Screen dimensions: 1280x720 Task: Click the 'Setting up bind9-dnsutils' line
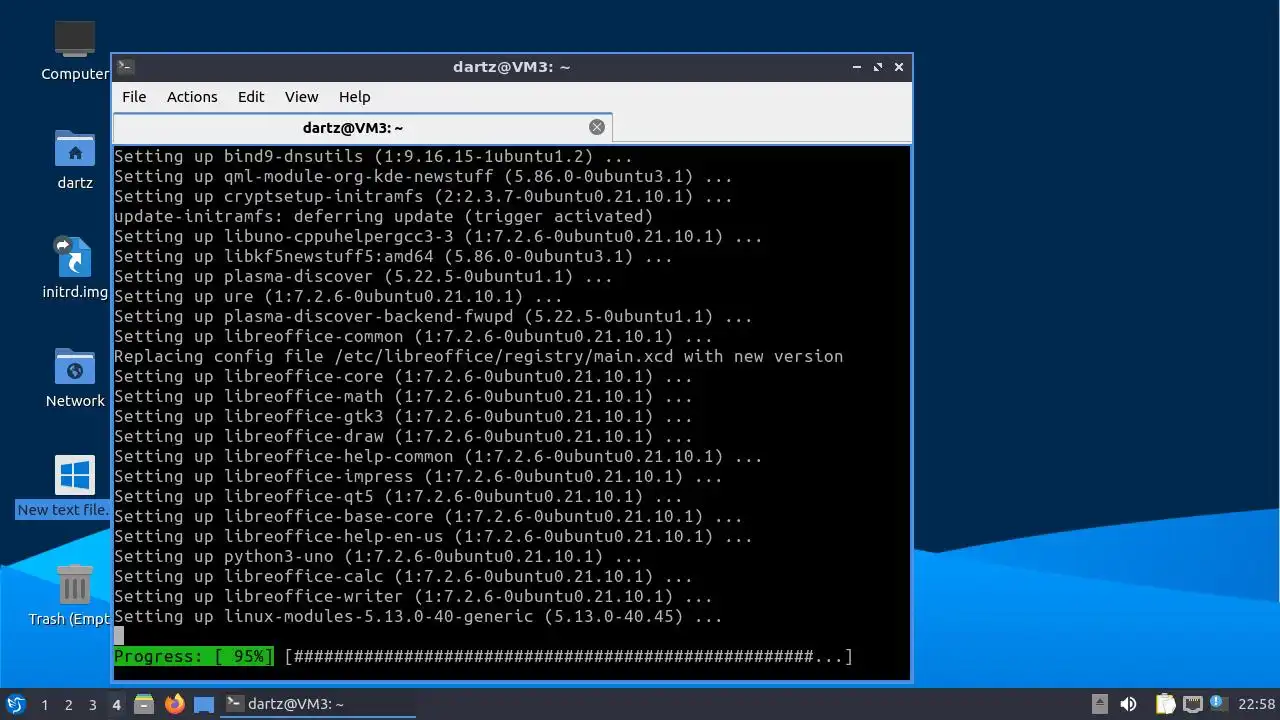tap(373, 156)
